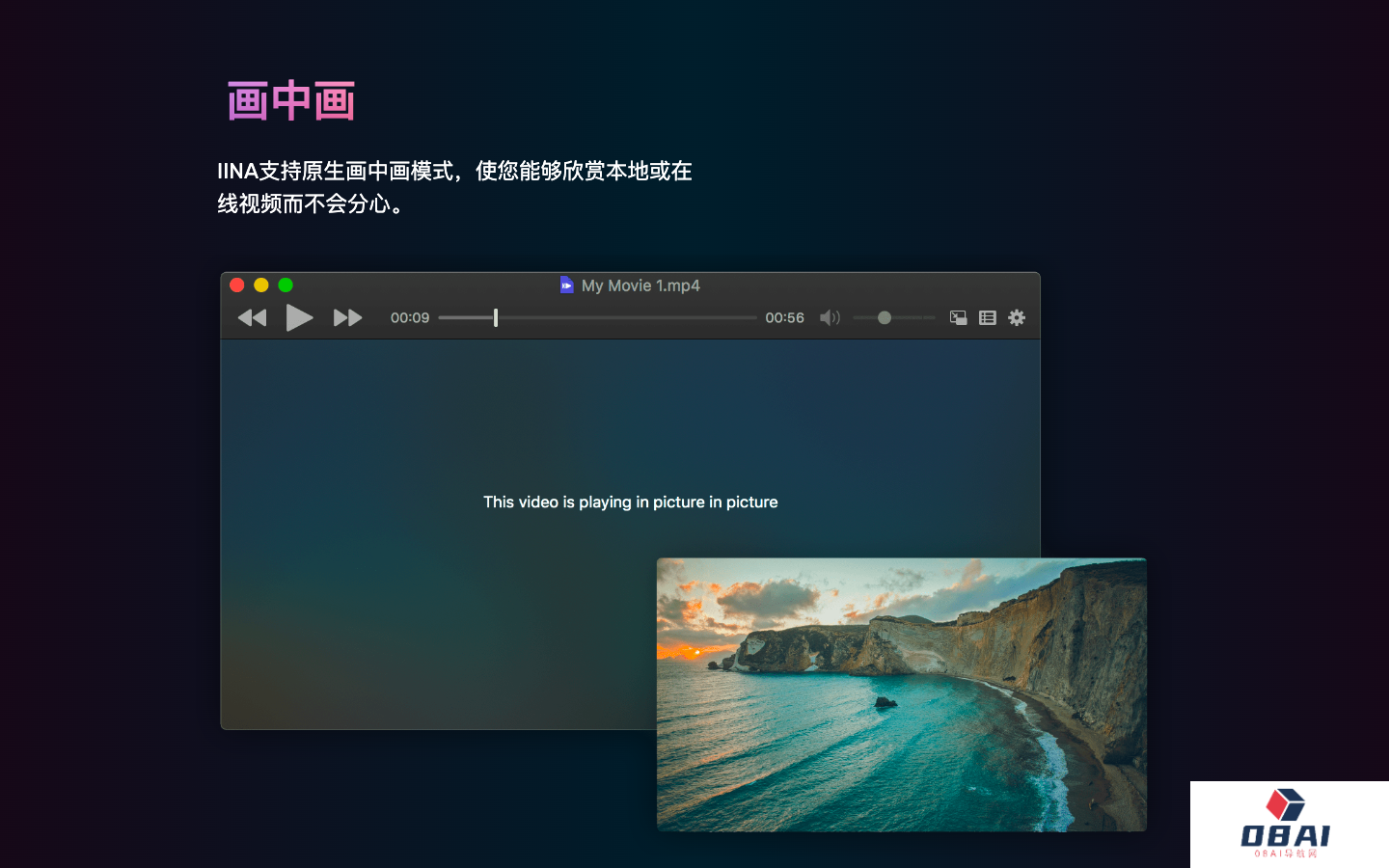Toggle the 00:56 duration display
This screenshot has height=868, width=1389.
click(x=784, y=317)
